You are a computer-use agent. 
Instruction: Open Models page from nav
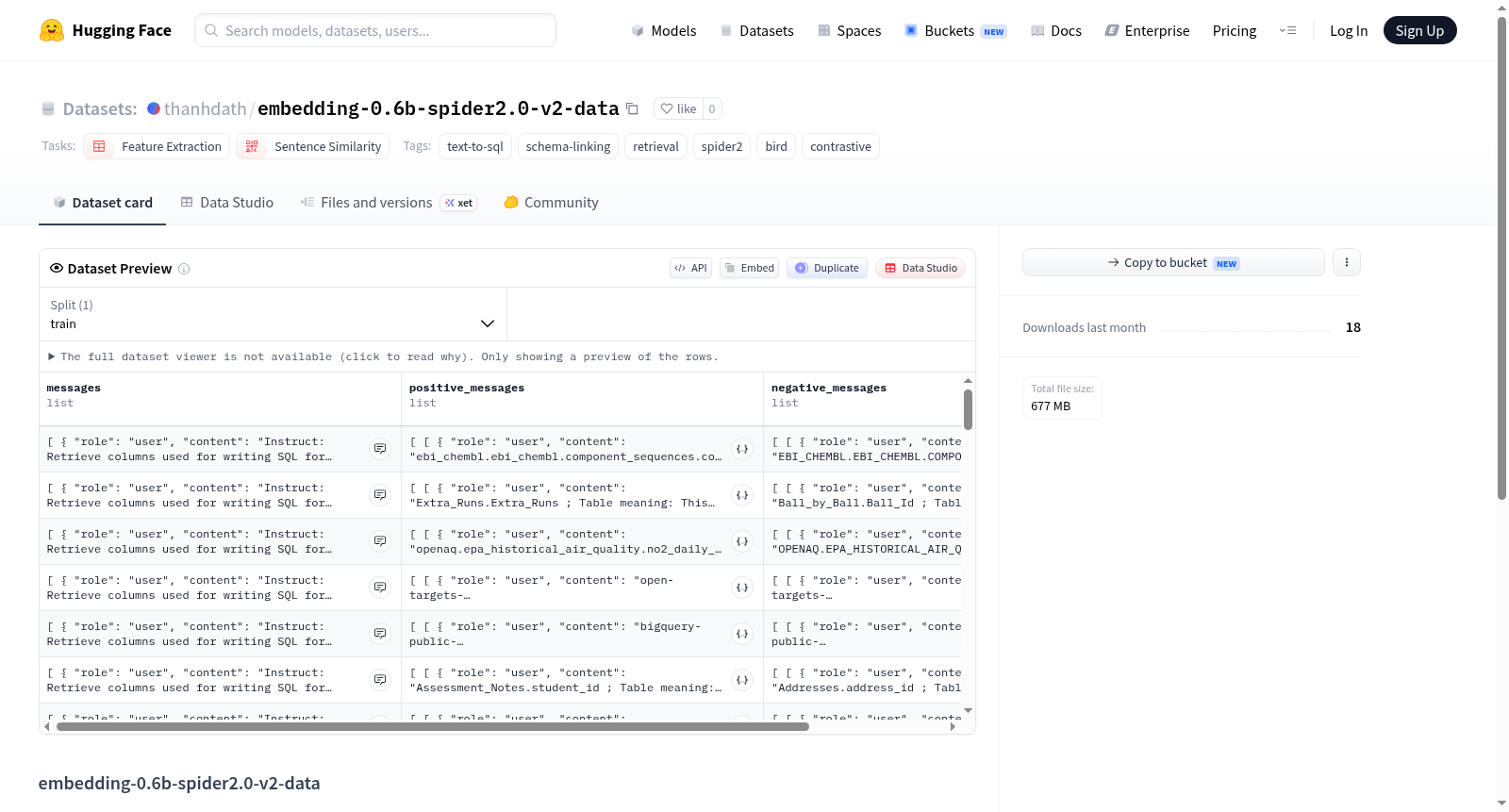(663, 31)
